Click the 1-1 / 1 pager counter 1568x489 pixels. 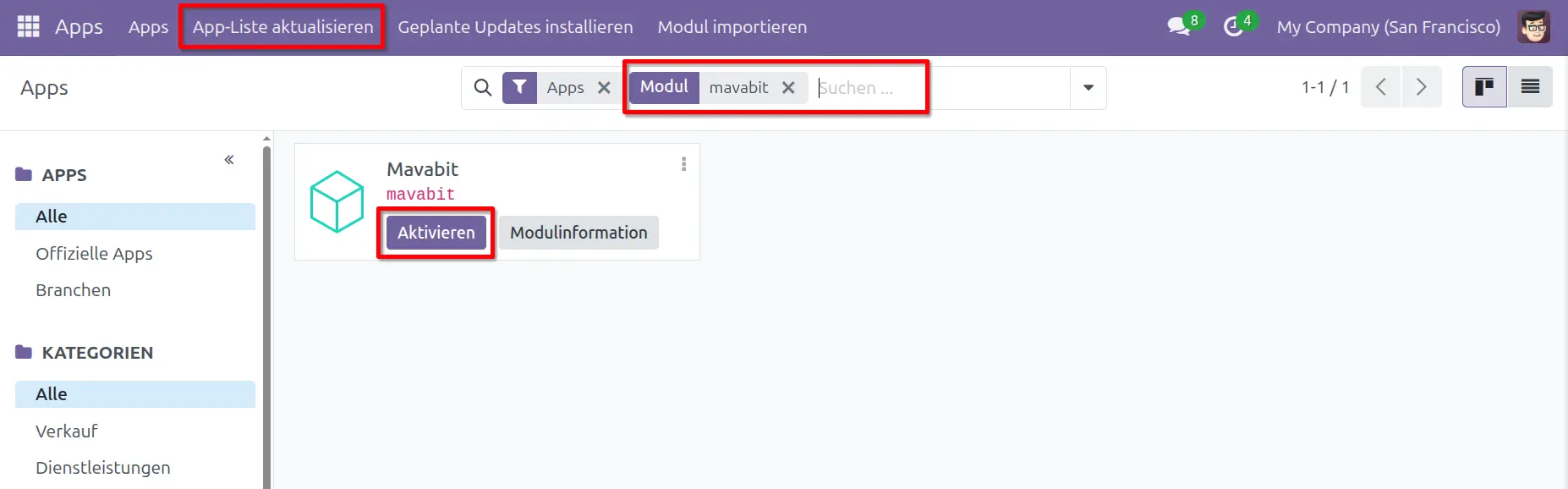pyautogui.click(x=1325, y=87)
